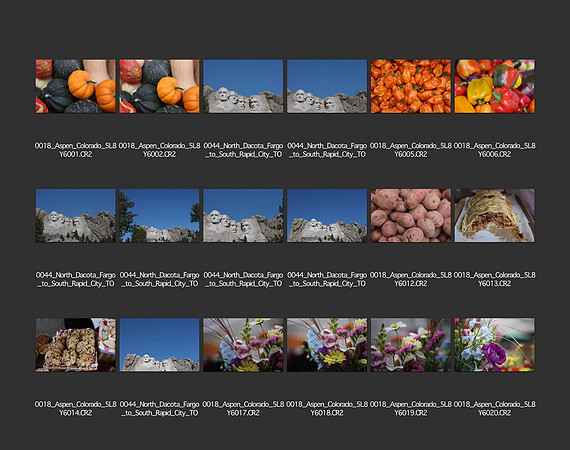Select the pumpkins thumbnail labeled Y6002.CR2

click(x=159, y=86)
